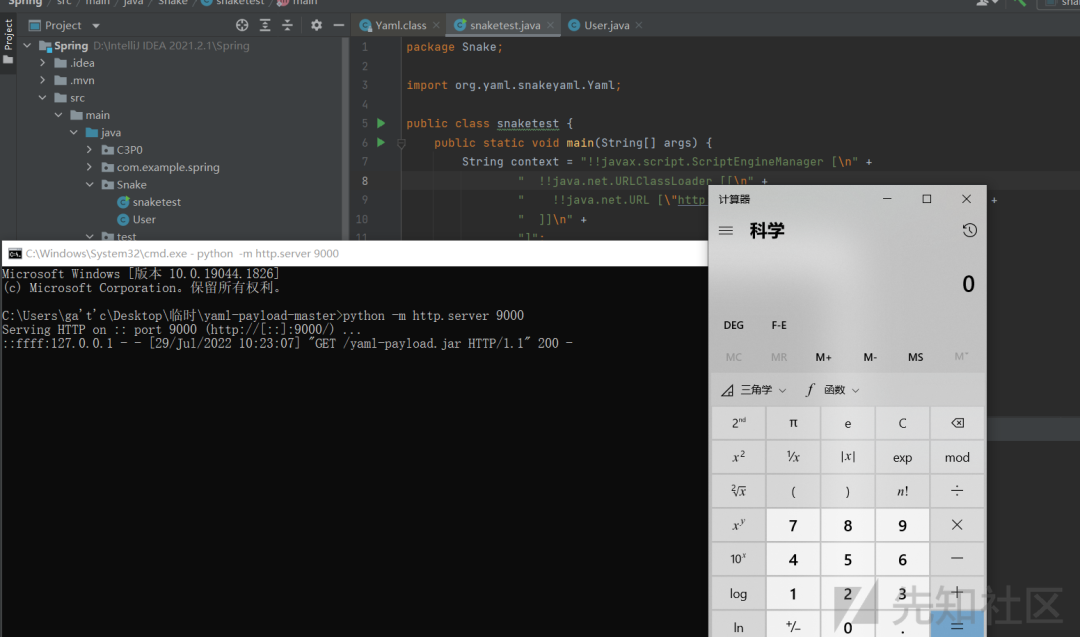
Task: Click calculator MS memory store button
Action: pyautogui.click(x=915, y=357)
